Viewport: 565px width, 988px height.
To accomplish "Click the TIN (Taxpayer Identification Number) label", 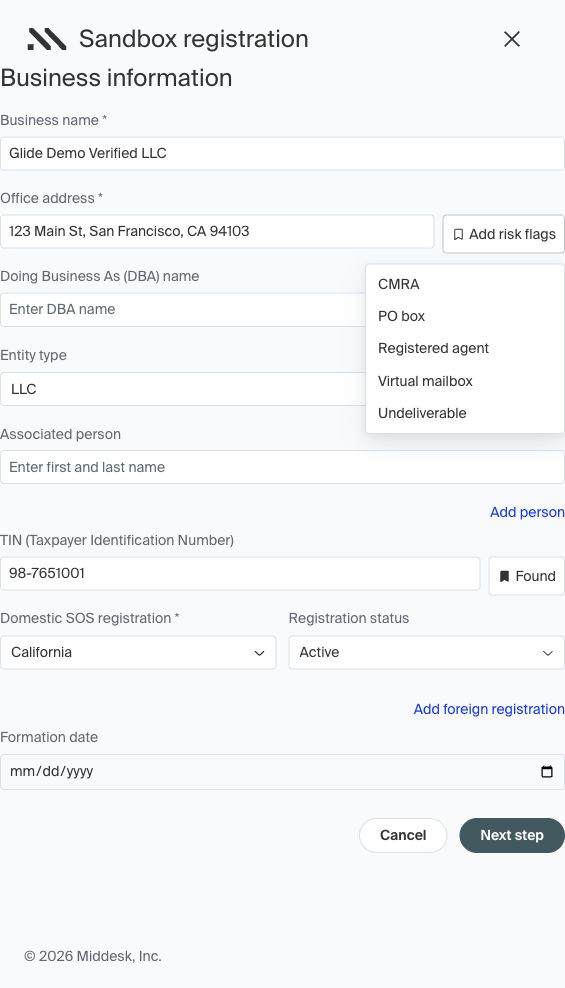I will click(117, 540).
